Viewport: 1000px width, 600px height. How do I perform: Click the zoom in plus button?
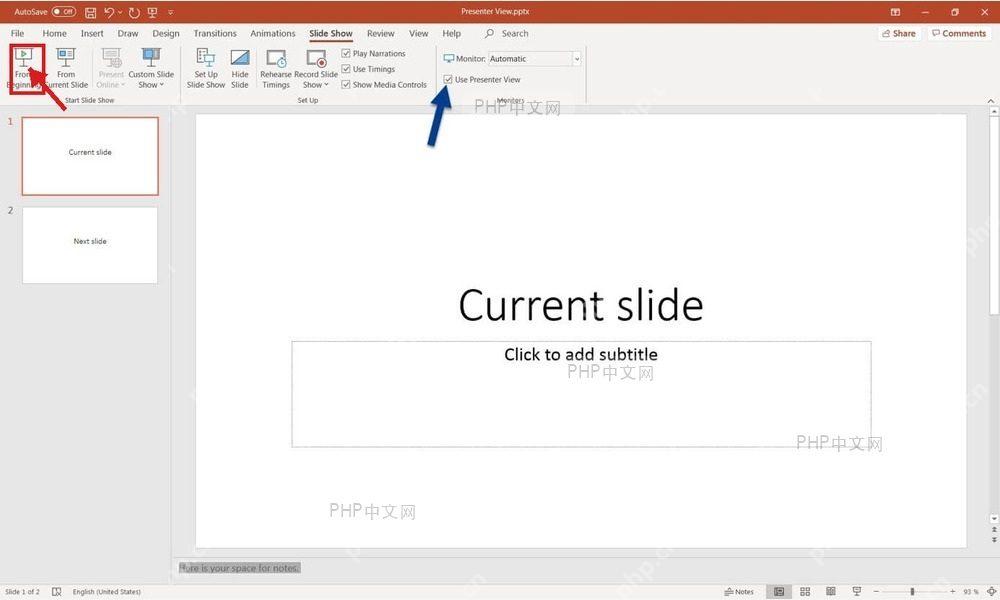[x=953, y=592]
